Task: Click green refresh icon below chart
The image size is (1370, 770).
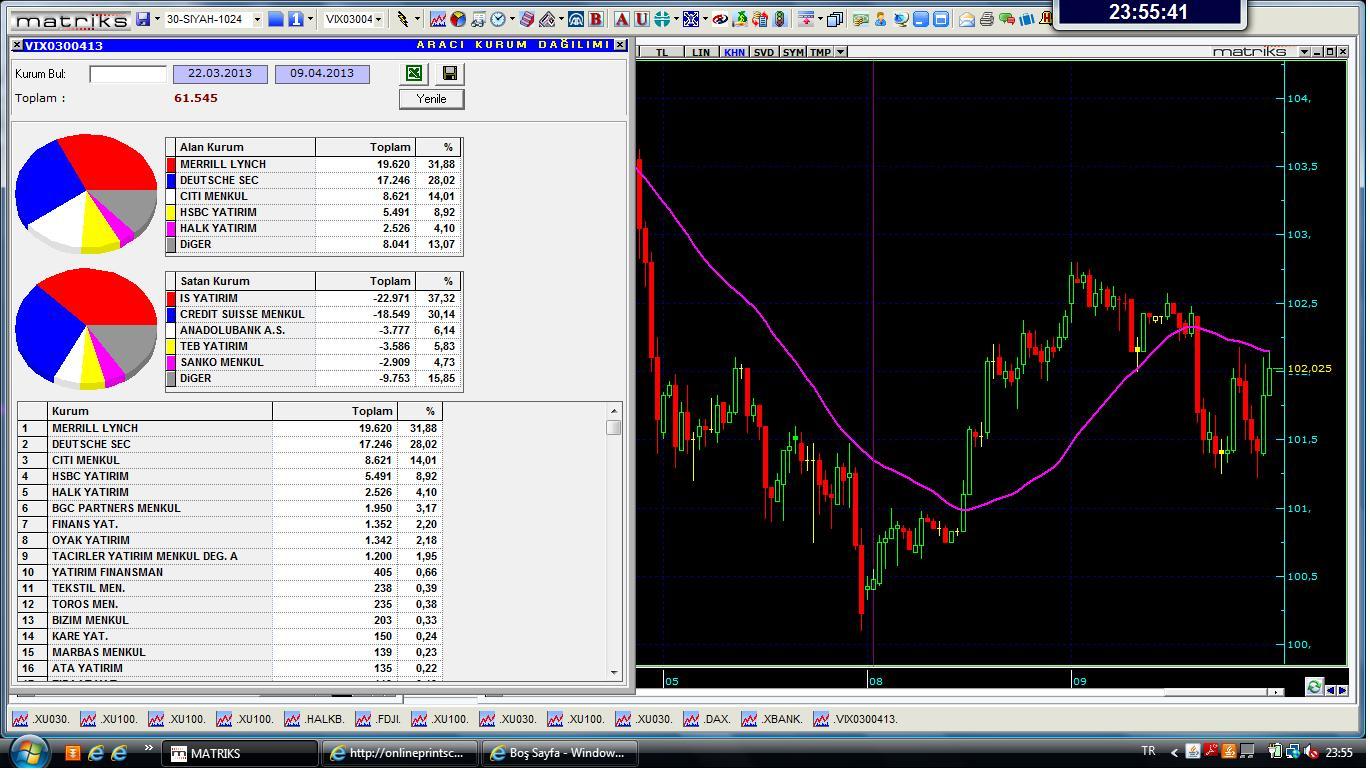Action: click(1314, 687)
